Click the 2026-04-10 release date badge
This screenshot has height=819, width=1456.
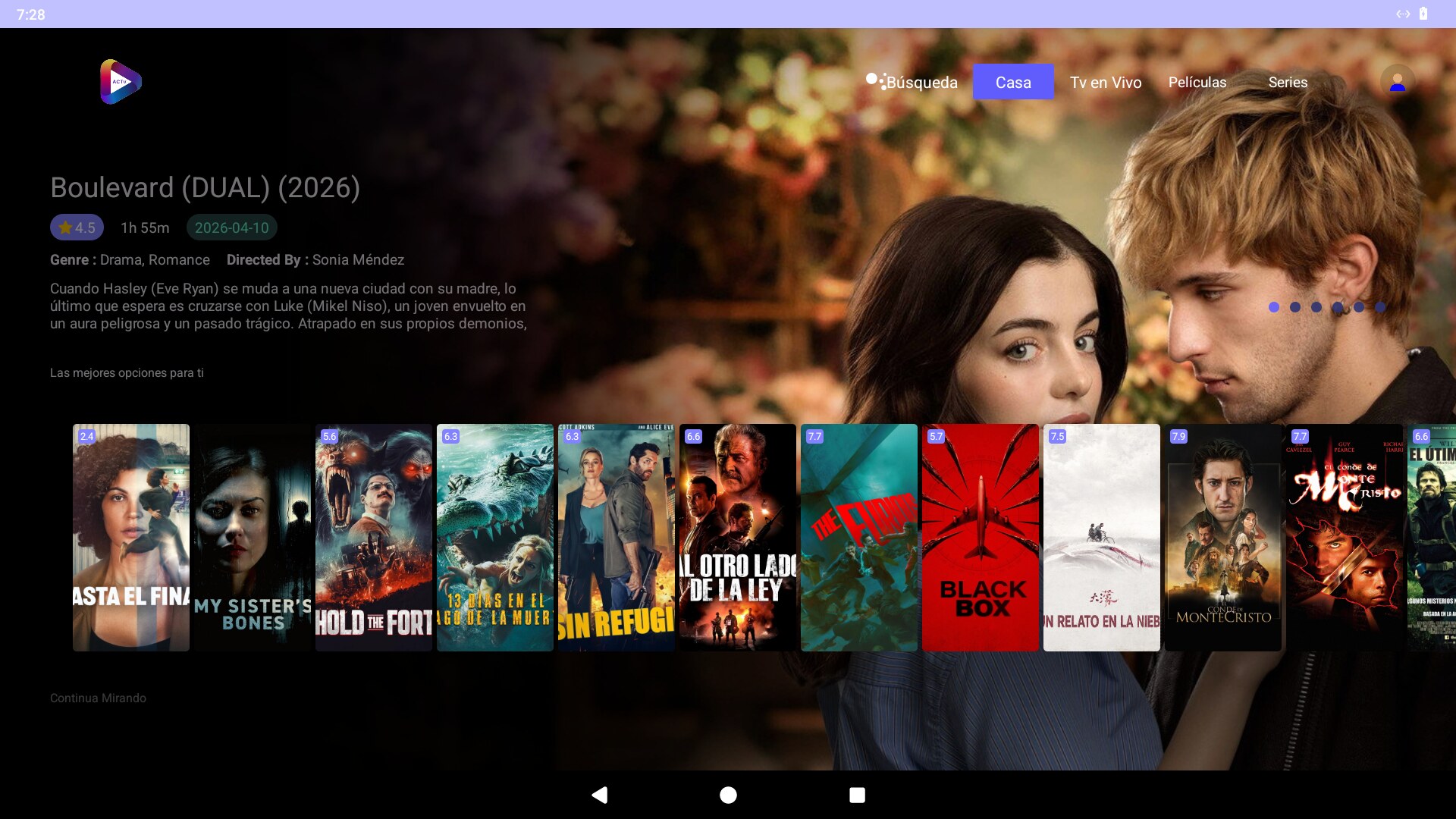pyautogui.click(x=232, y=227)
